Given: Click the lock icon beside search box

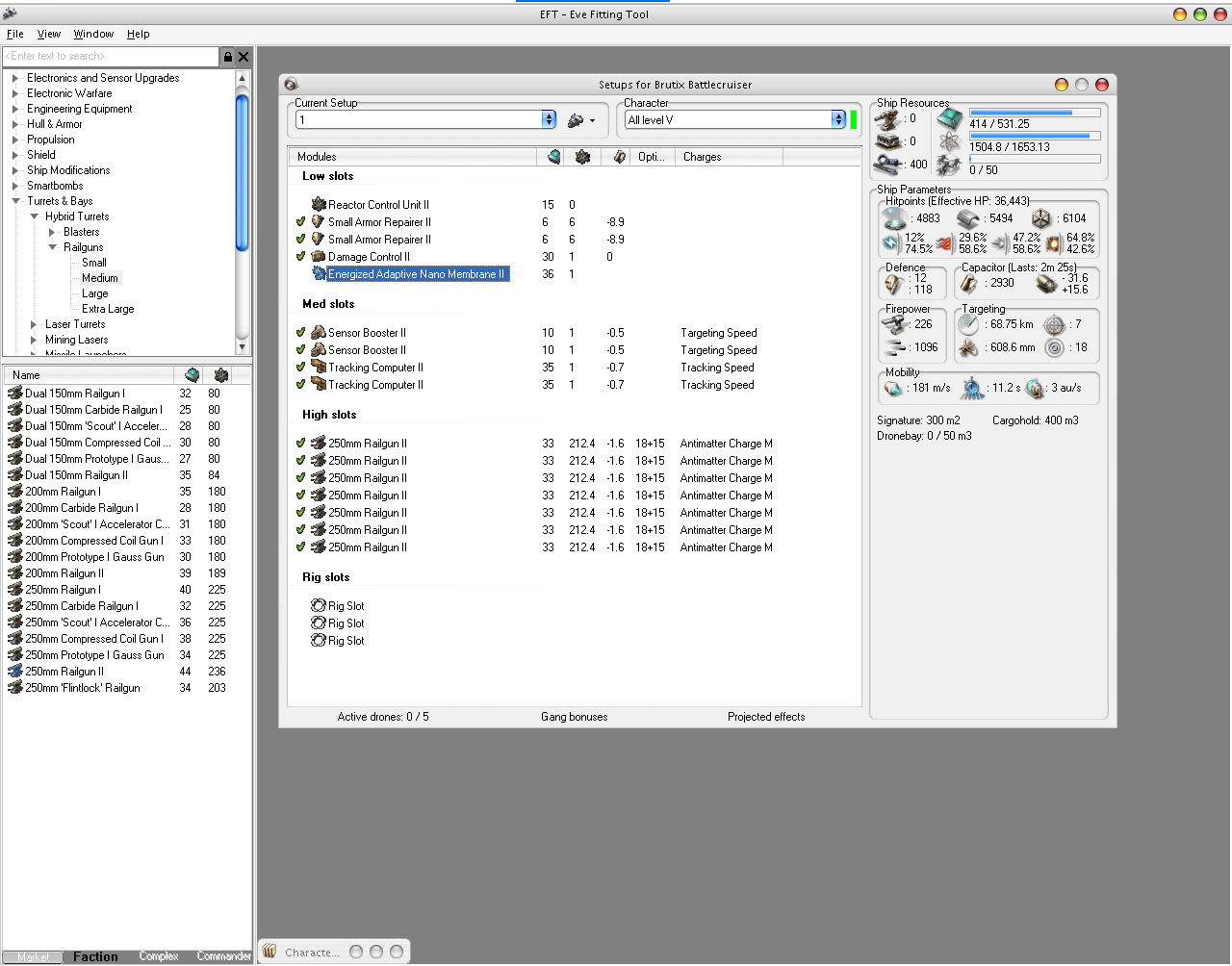Looking at the screenshot, I should (228, 57).
